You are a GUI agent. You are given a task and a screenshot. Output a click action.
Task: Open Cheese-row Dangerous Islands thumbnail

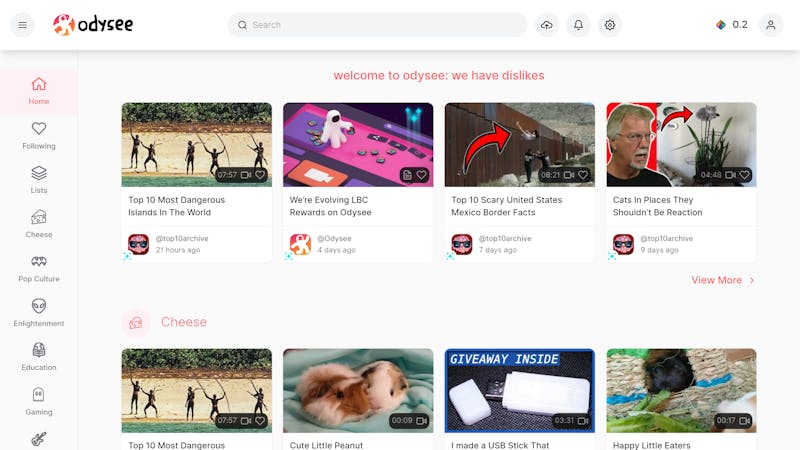click(x=196, y=390)
